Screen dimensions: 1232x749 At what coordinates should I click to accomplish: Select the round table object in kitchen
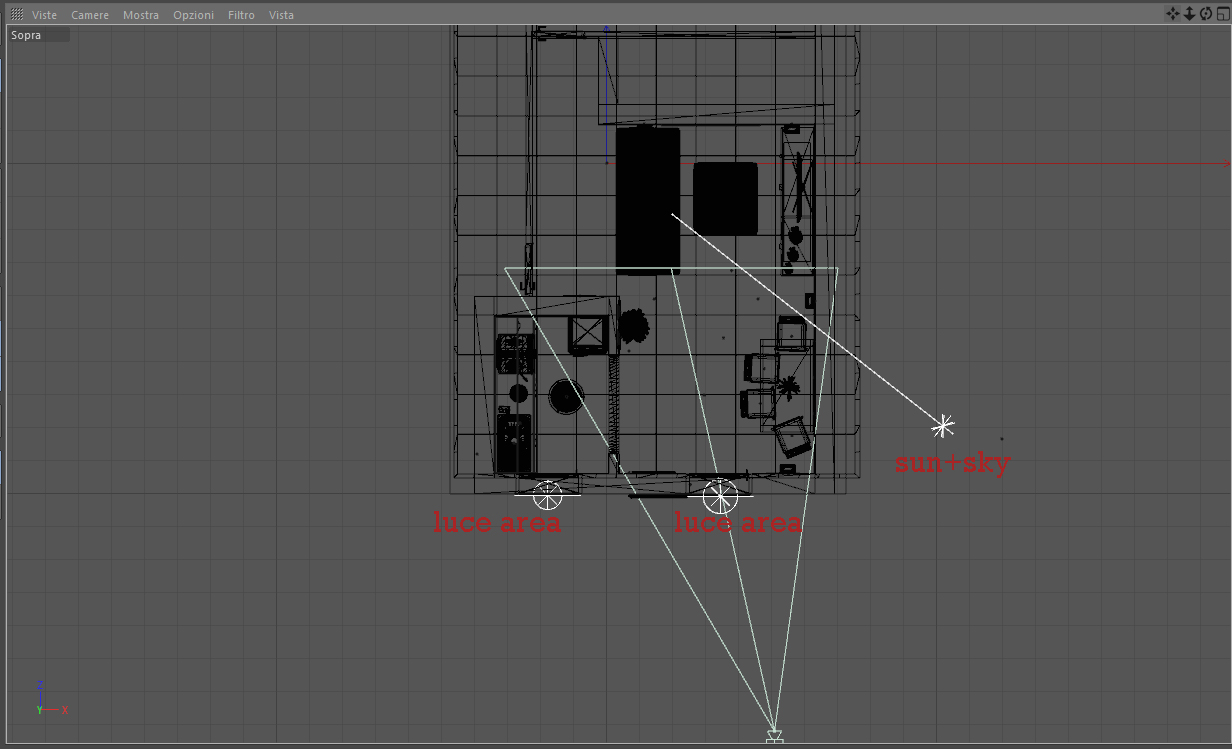pos(565,399)
